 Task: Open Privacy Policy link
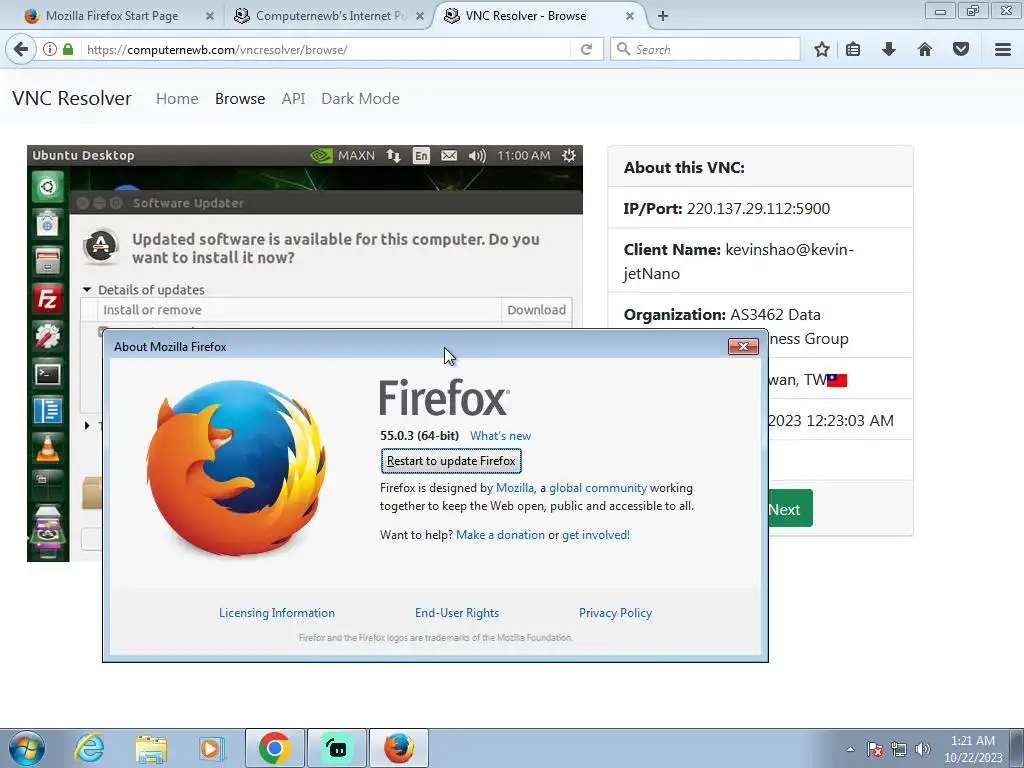(615, 613)
